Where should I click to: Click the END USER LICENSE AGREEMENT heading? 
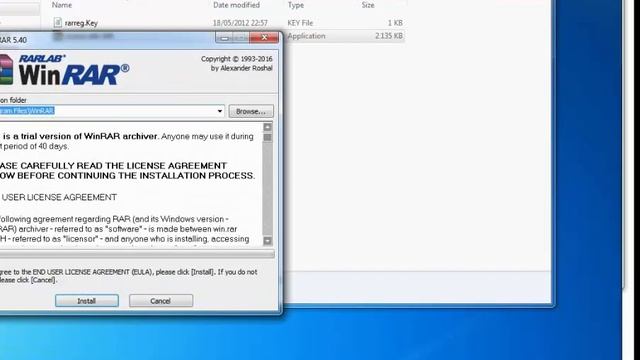point(59,197)
